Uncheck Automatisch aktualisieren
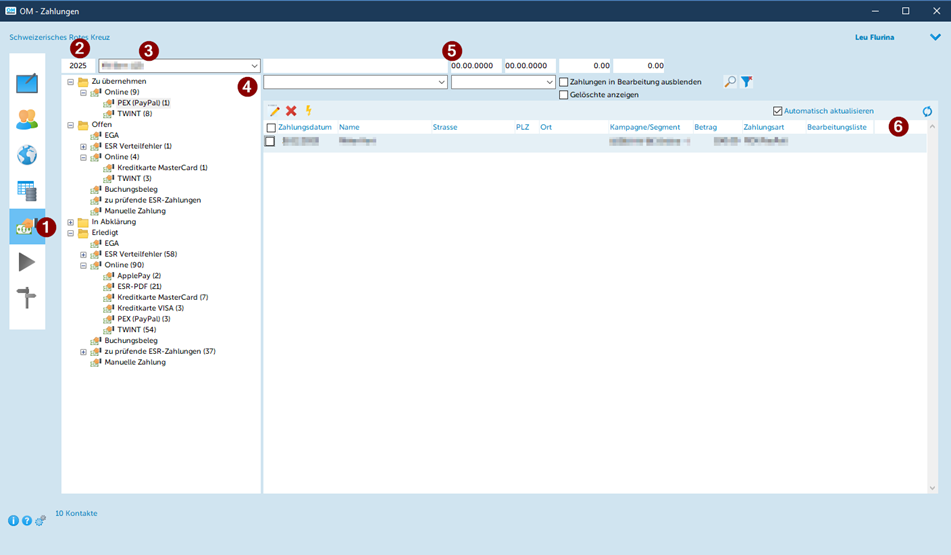 [x=778, y=111]
